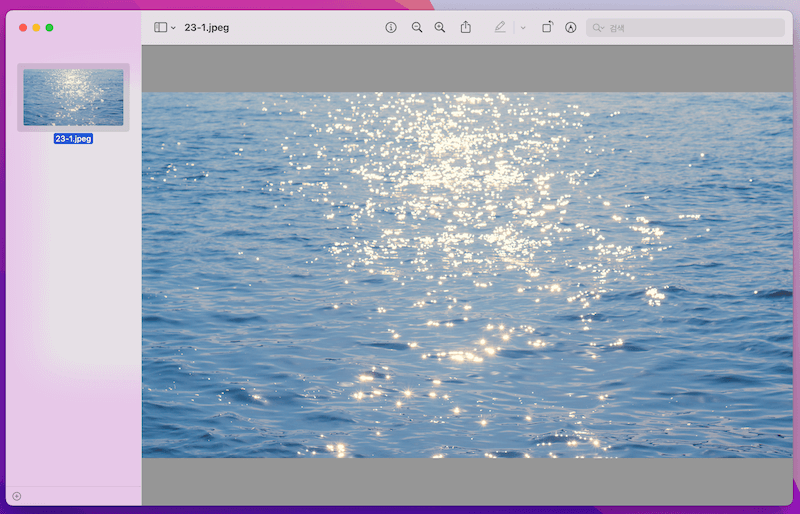The width and height of the screenshot is (800, 514).
Task: Zoom out of the image
Action: 417,28
